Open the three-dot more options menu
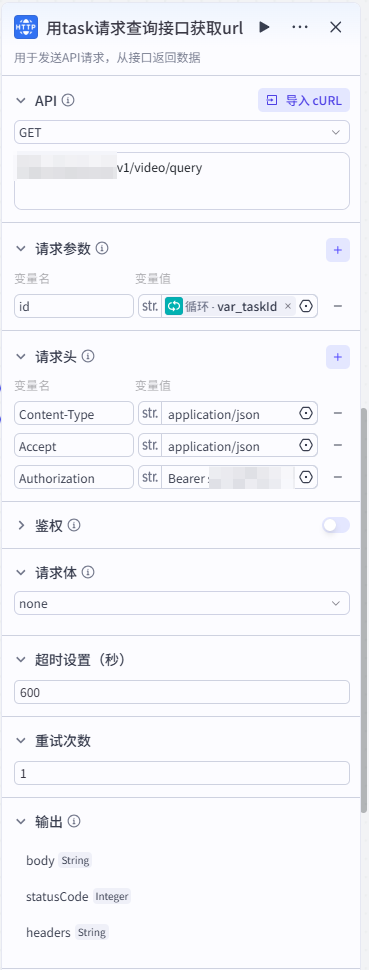This screenshot has width=369, height=970. [300, 27]
